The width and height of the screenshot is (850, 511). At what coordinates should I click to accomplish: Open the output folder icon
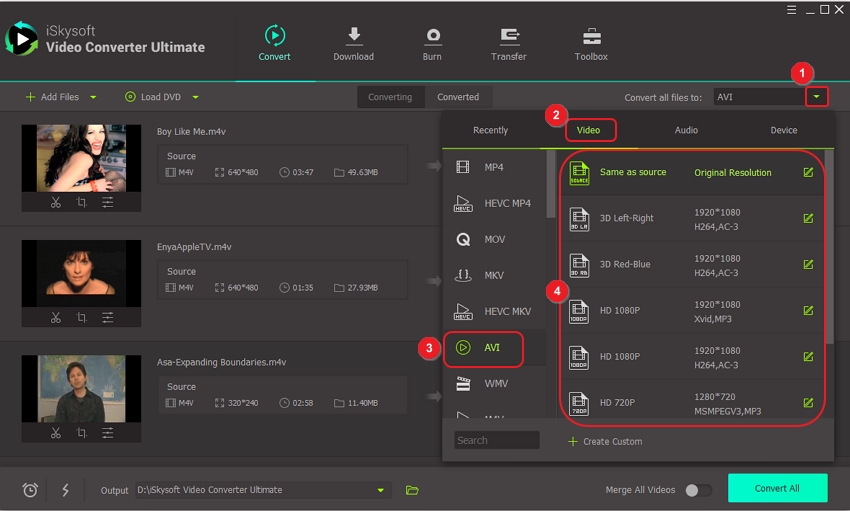412,490
